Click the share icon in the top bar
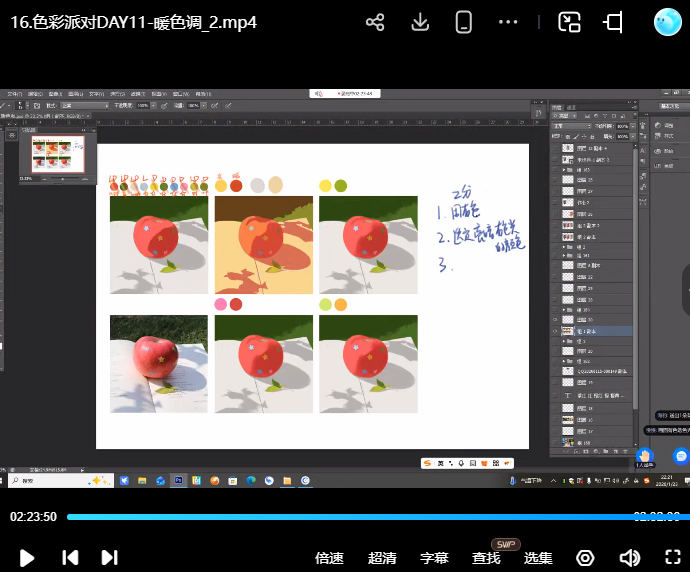 (375, 22)
